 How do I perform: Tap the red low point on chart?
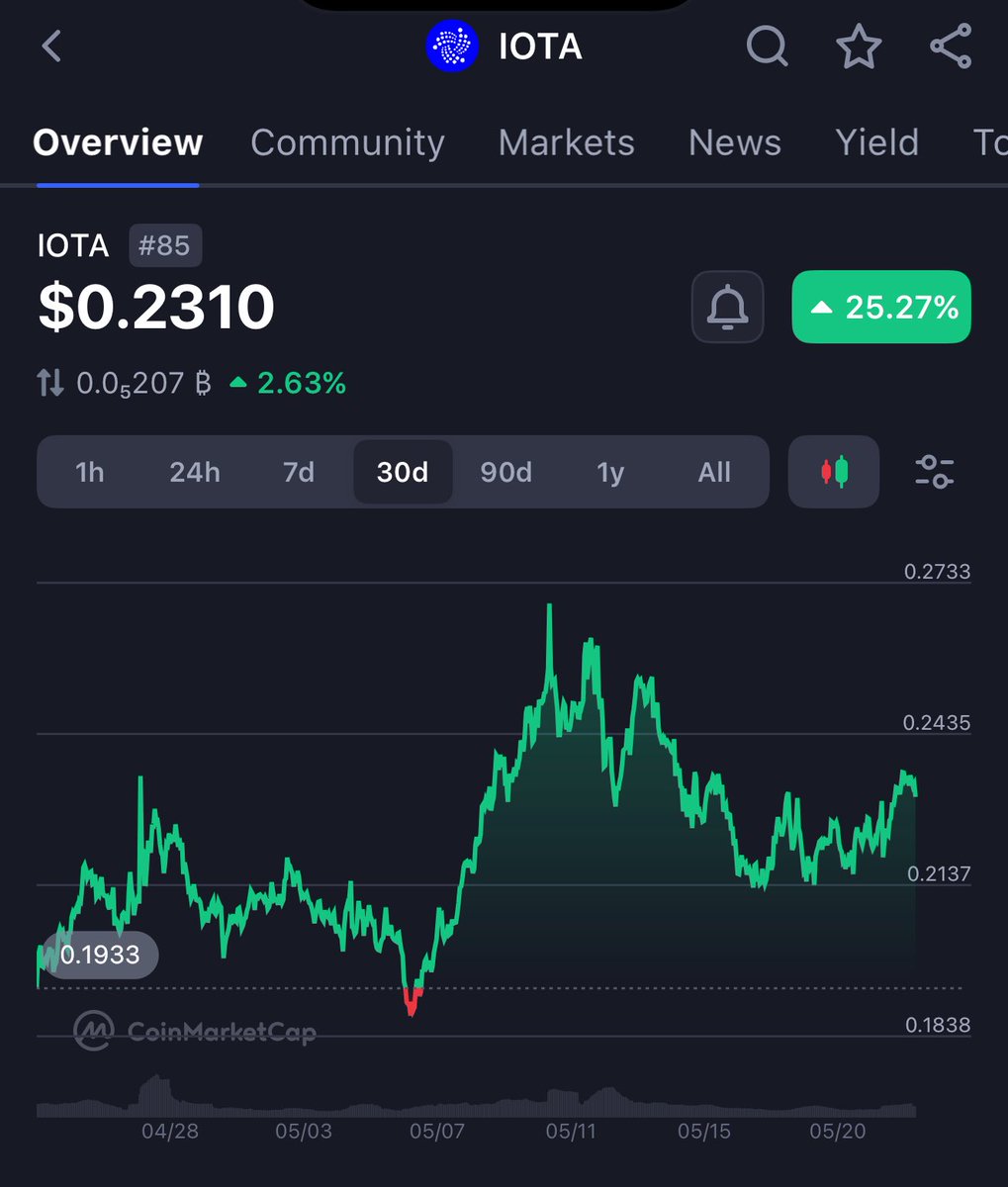click(x=412, y=1002)
